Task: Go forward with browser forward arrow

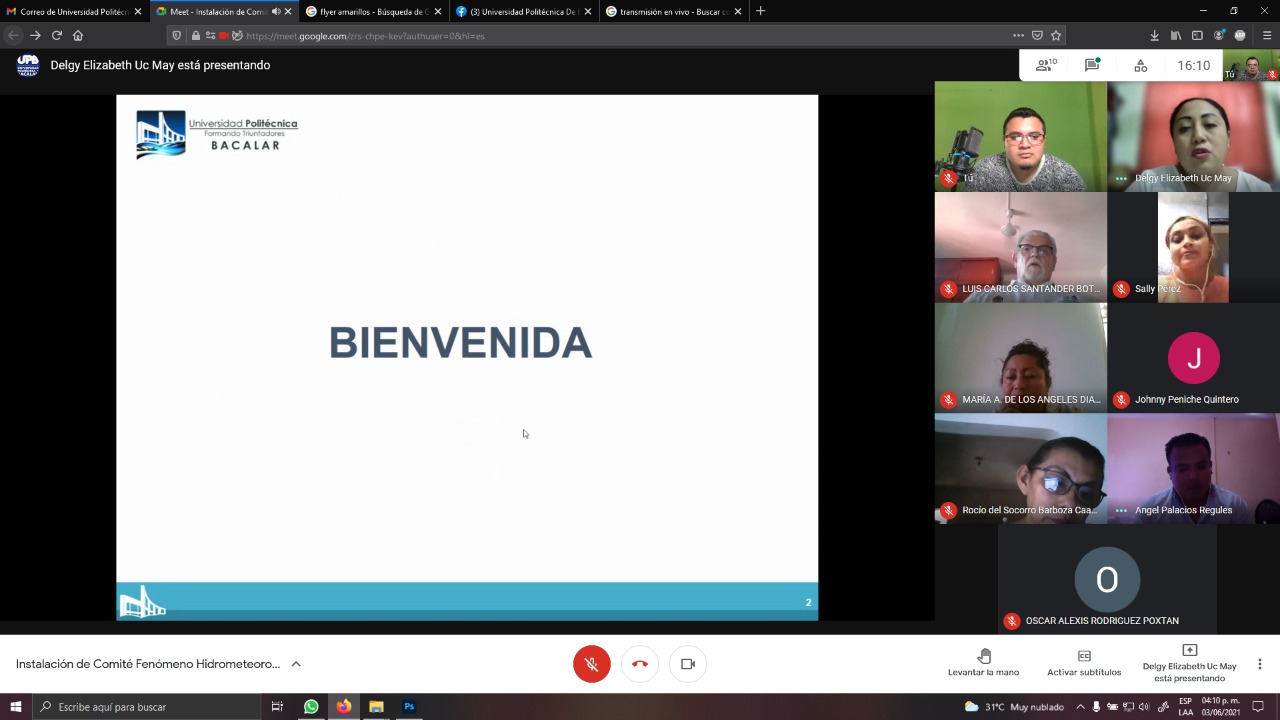Action: pyautogui.click(x=35, y=35)
